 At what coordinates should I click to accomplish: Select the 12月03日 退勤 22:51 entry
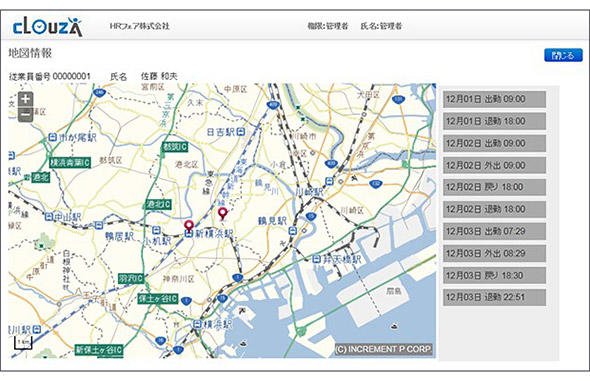[x=494, y=297]
